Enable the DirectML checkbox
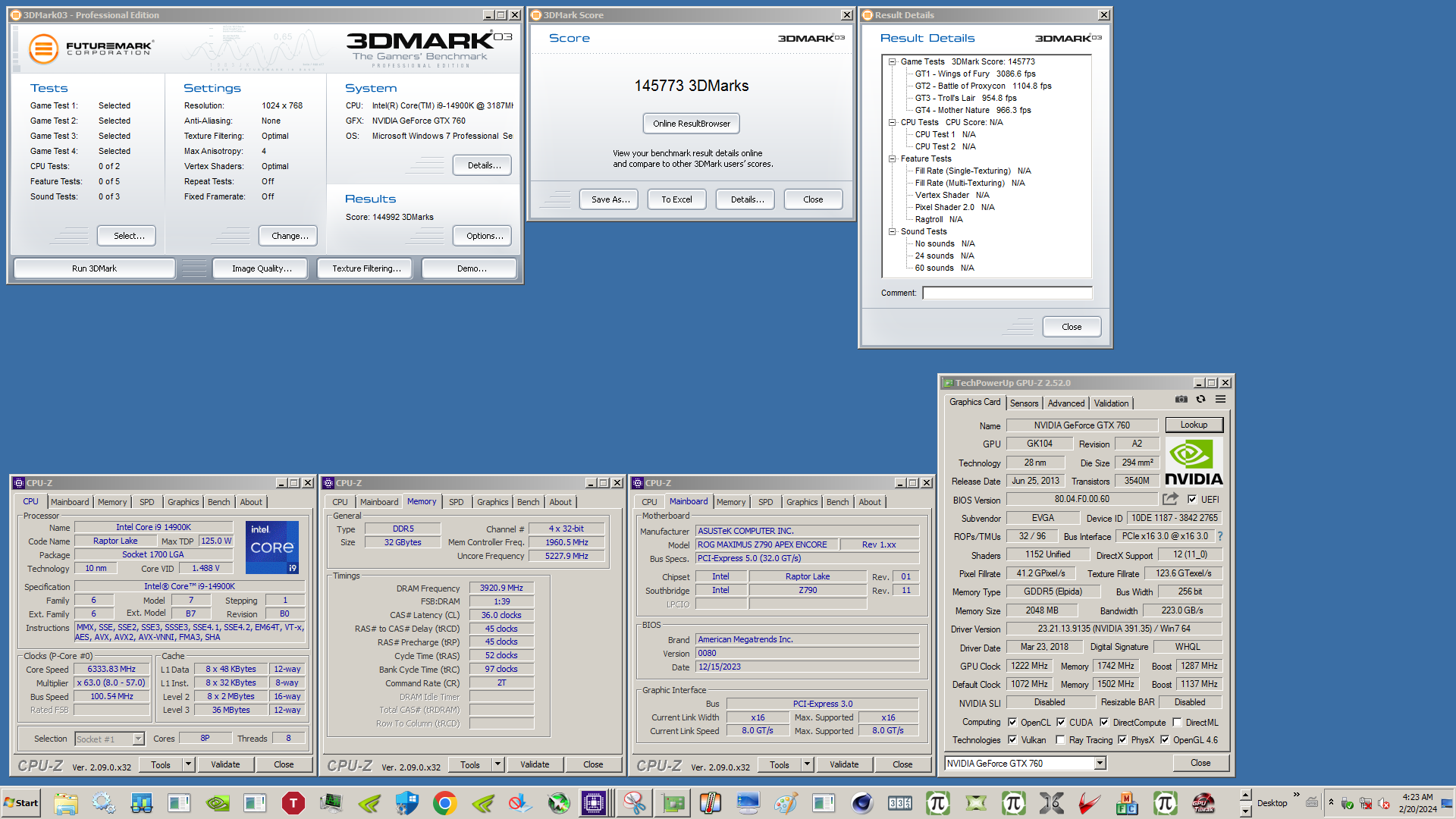The width and height of the screenshot is (1456, 819). point(1177,722)
